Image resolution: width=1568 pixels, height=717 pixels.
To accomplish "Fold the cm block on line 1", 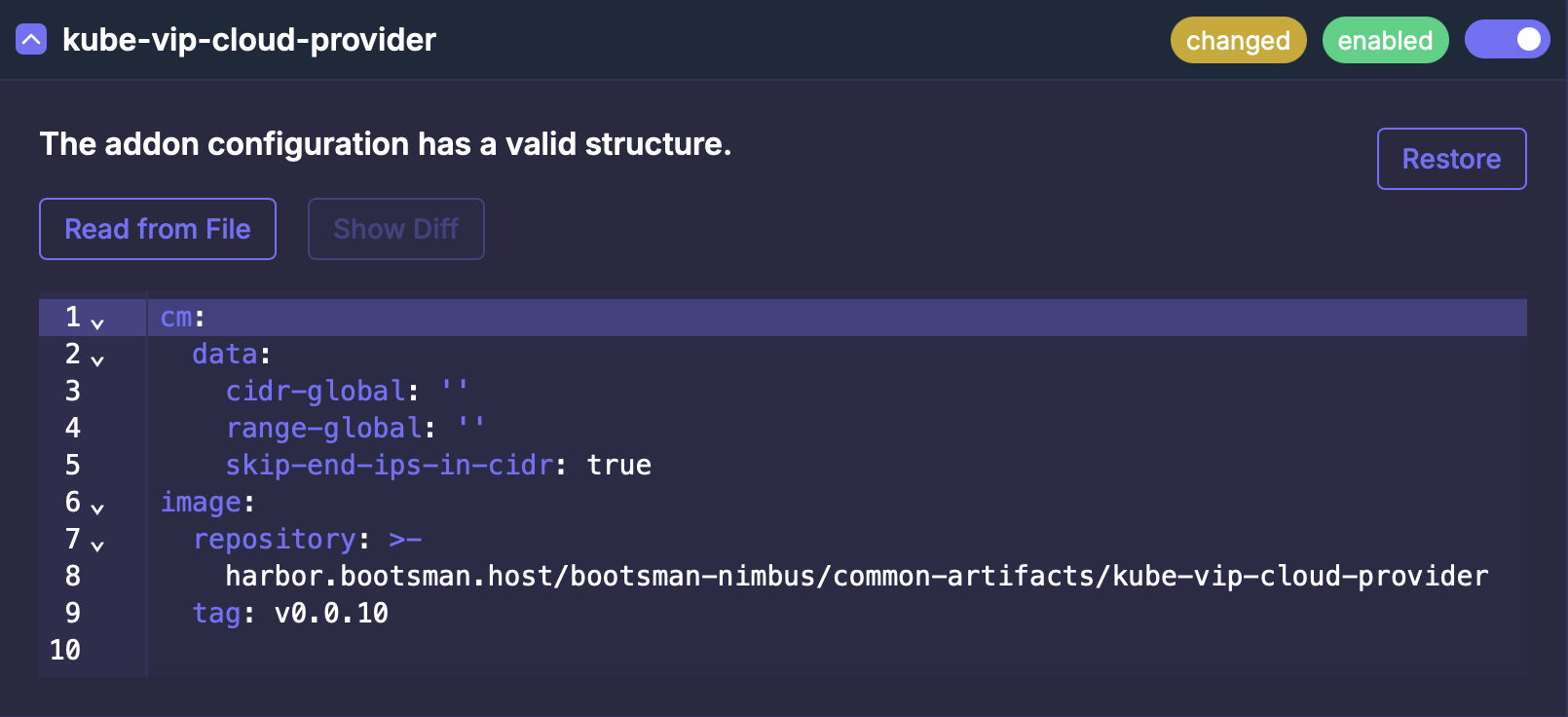I will point(97,322).
